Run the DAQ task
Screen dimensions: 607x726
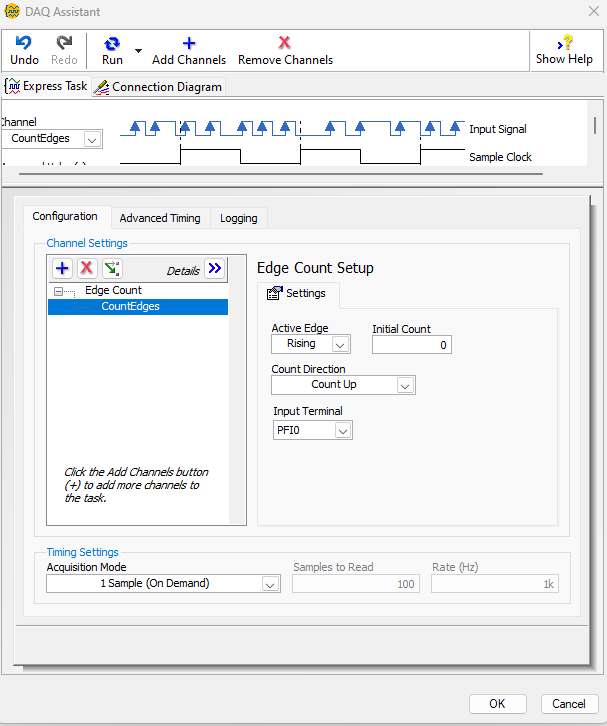112,44
